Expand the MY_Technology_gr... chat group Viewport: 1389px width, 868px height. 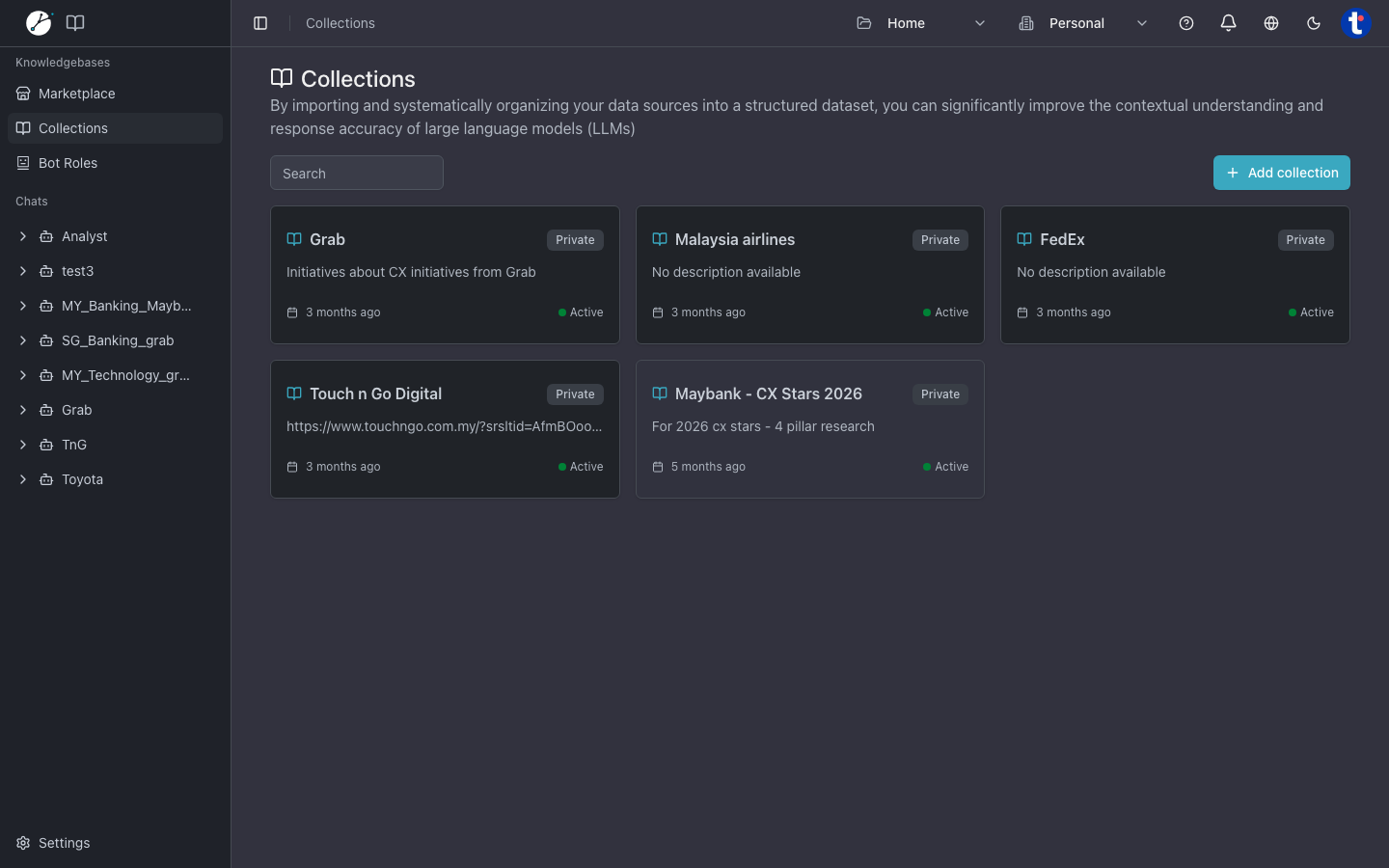(x=23, y=375)
